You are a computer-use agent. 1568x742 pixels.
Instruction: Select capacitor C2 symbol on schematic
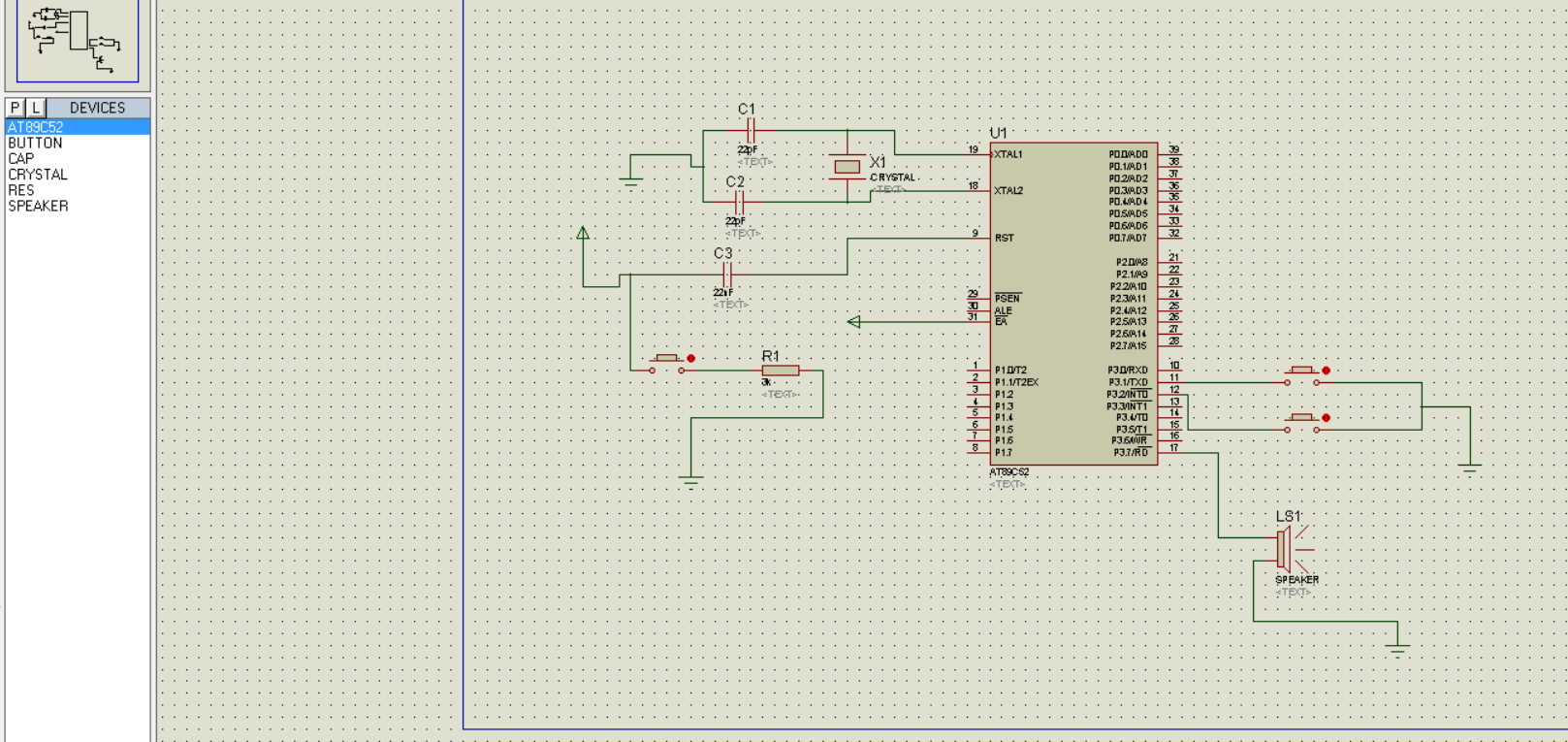click(x=738, y=203)
